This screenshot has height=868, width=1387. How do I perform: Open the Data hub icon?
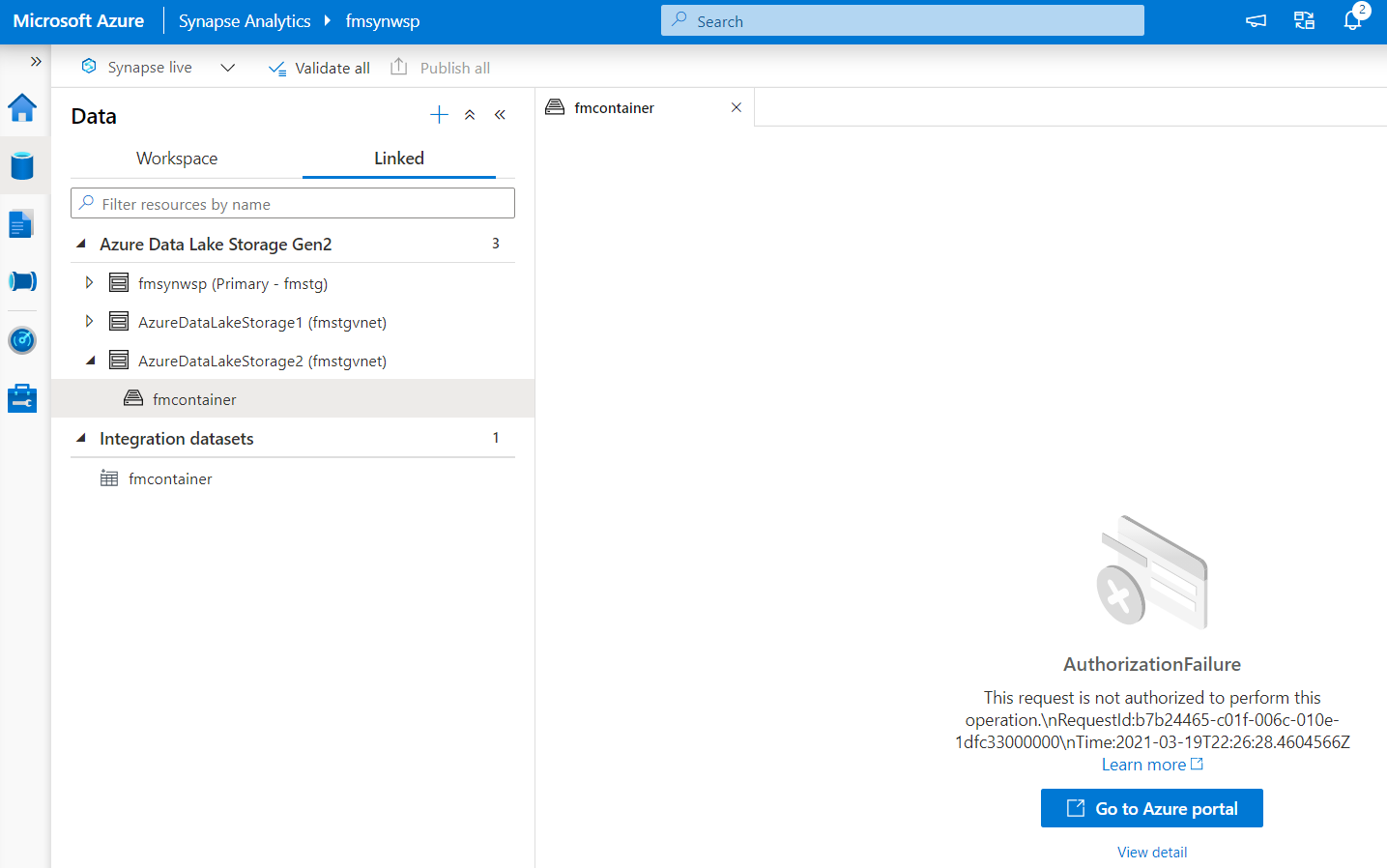click(x=22, y=166)
